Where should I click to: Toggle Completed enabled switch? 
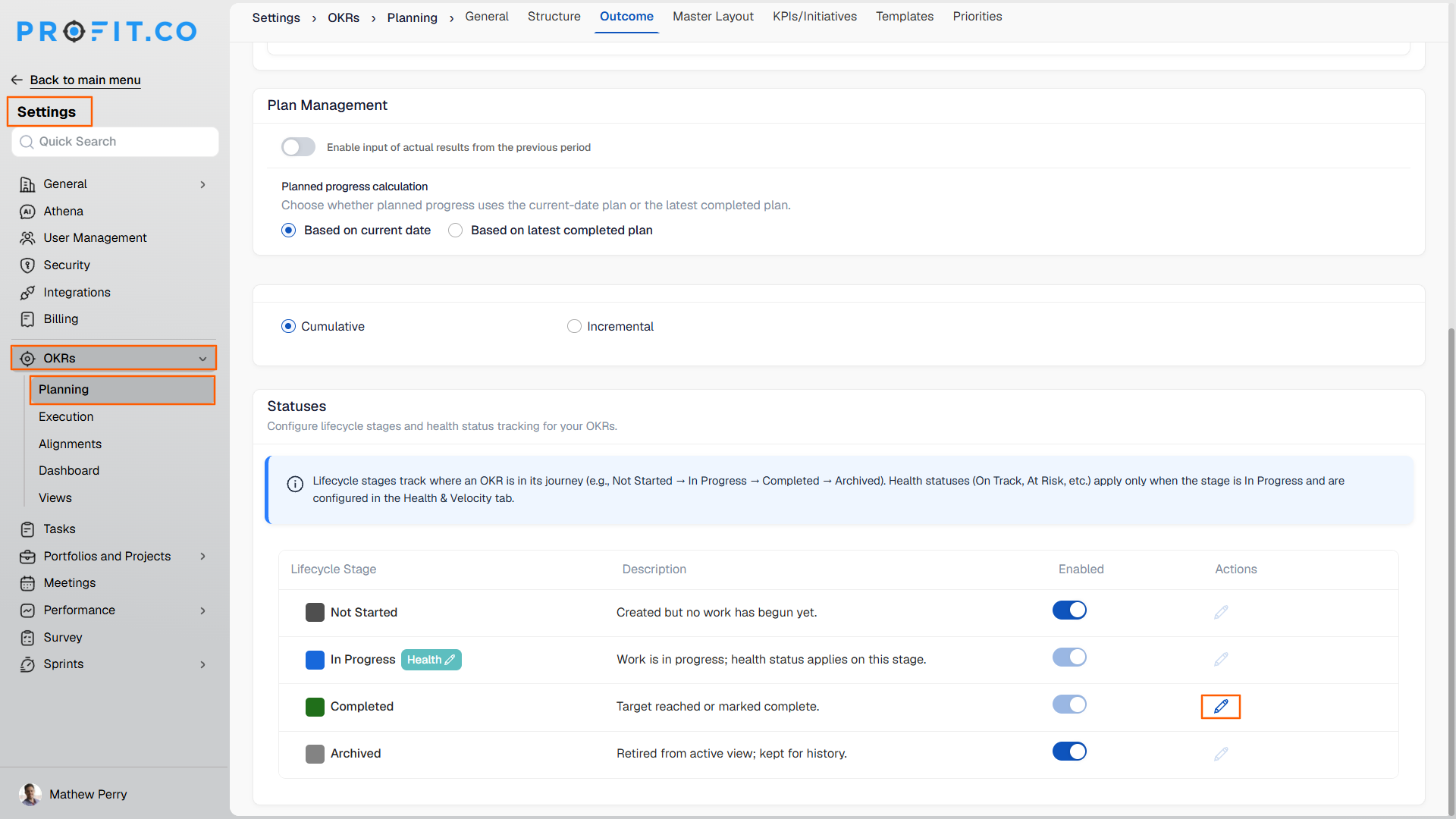tap(1069, 704)
